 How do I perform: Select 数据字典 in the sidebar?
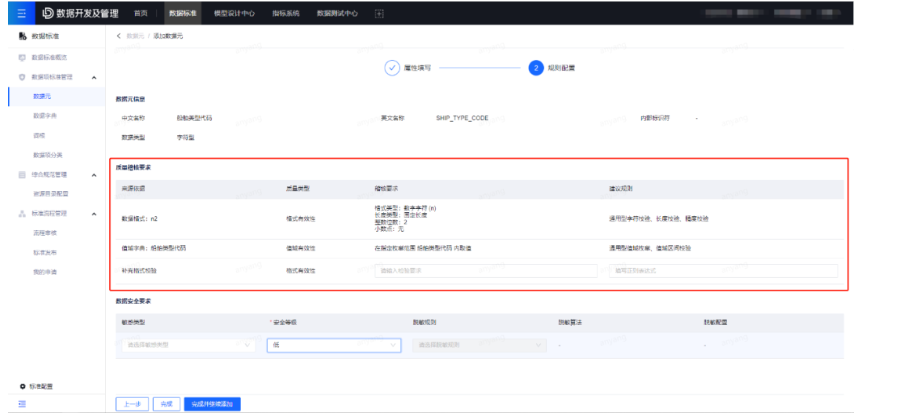tap(45, 116)
